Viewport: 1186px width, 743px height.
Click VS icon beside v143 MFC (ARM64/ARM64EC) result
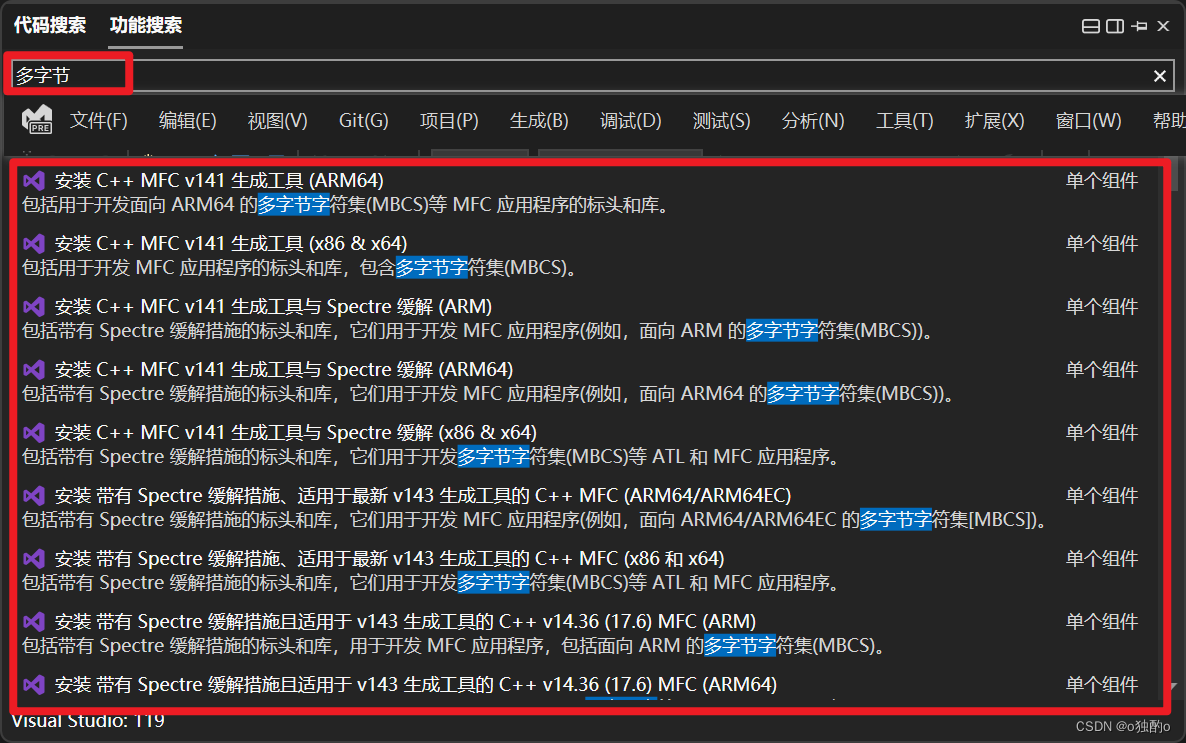(33, 496)
